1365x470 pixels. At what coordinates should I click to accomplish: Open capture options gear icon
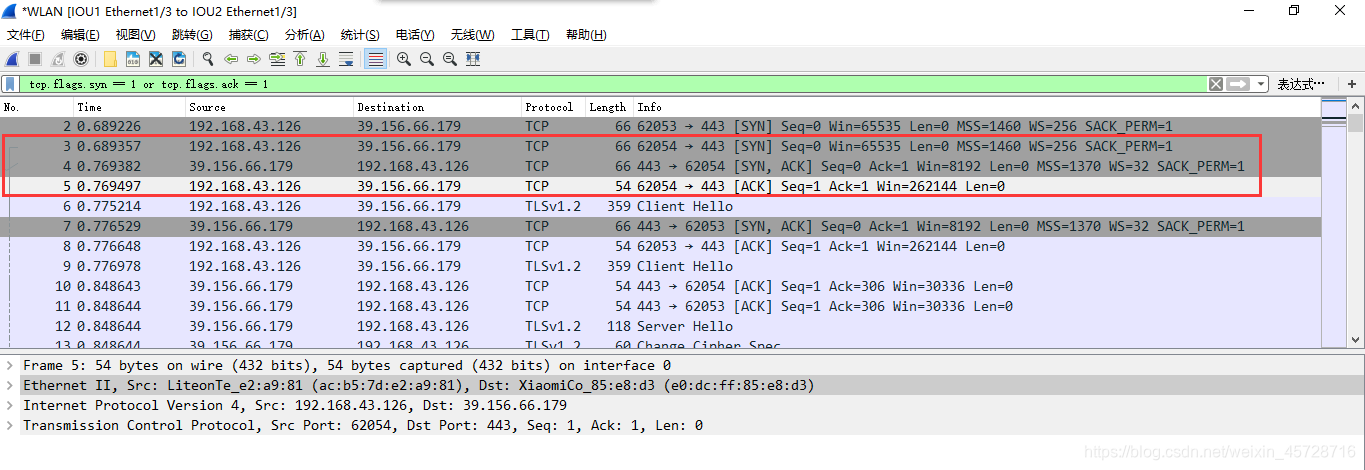point(81,59)
